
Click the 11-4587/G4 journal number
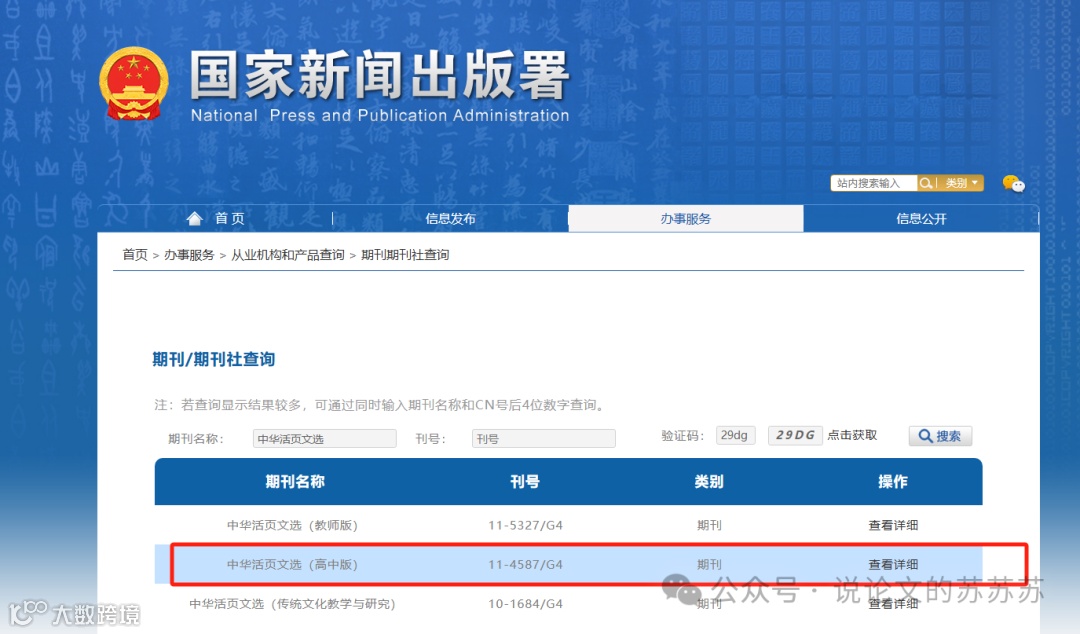click(526, 564)
